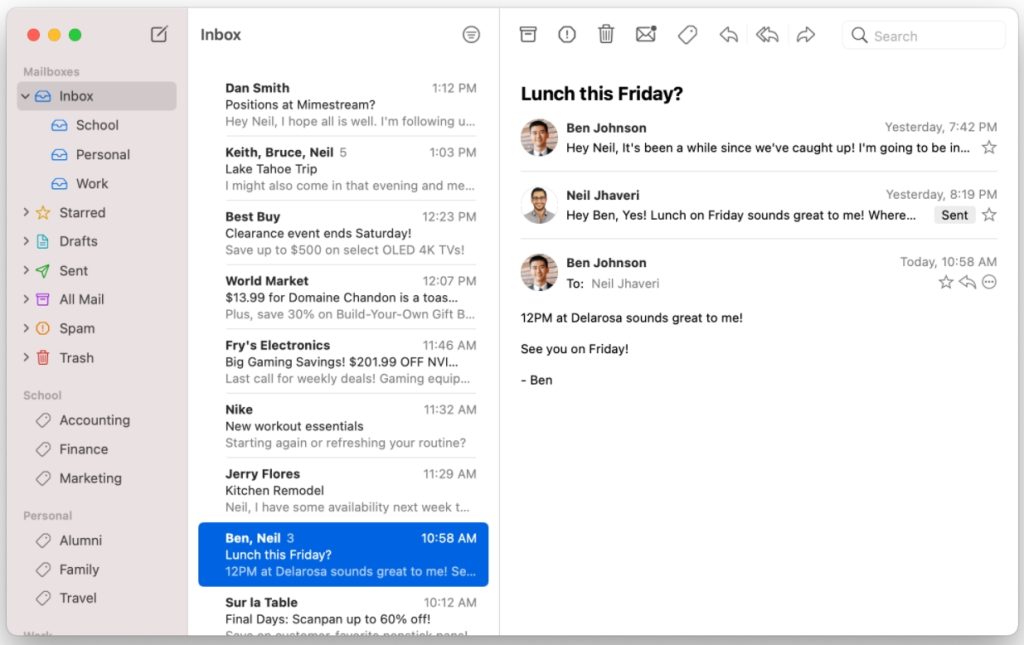
Task: Select the Finance label
Action: tap(83, 449)
